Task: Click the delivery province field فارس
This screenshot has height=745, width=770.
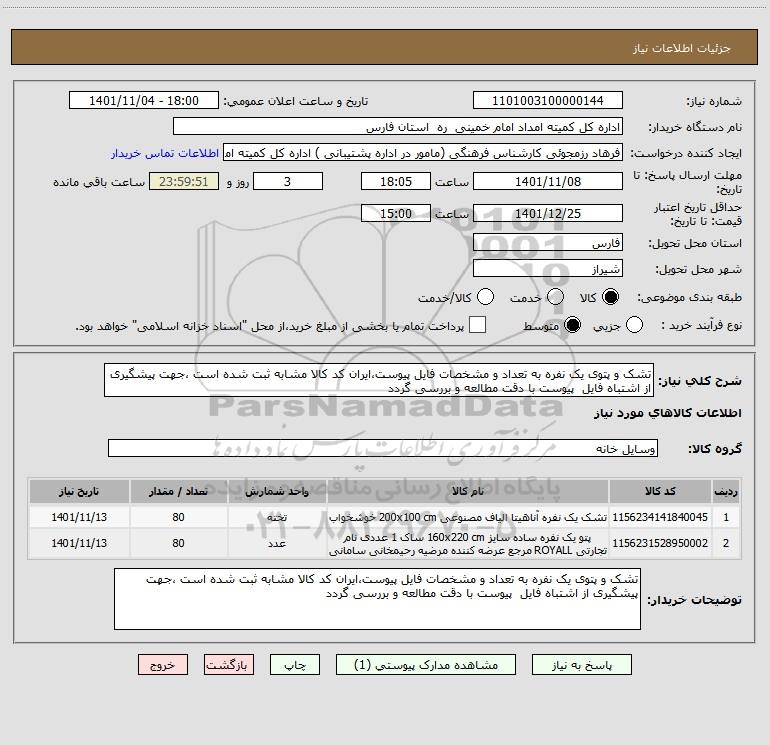Action: pyautogui.click(x=548, y=243)
